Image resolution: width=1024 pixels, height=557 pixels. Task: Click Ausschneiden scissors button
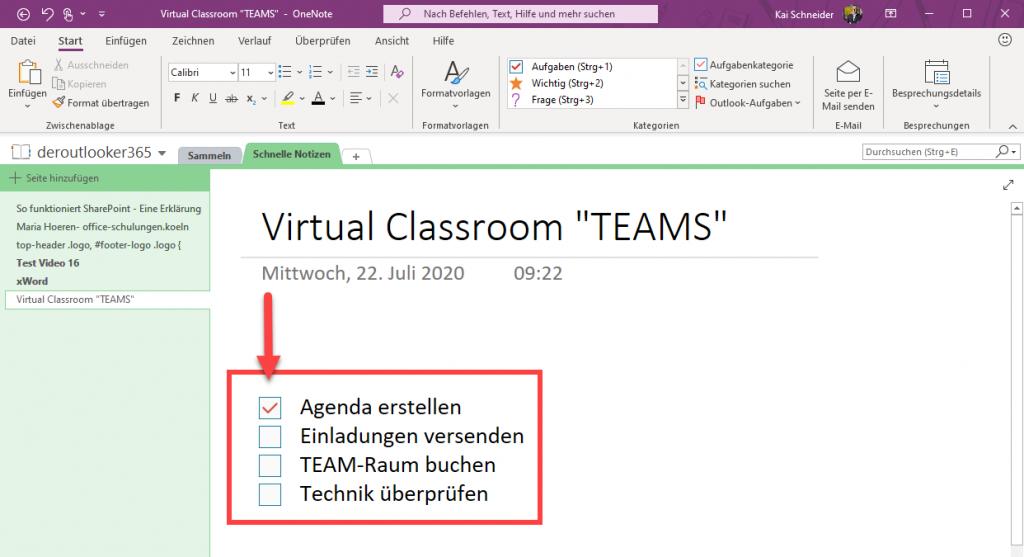91,65
